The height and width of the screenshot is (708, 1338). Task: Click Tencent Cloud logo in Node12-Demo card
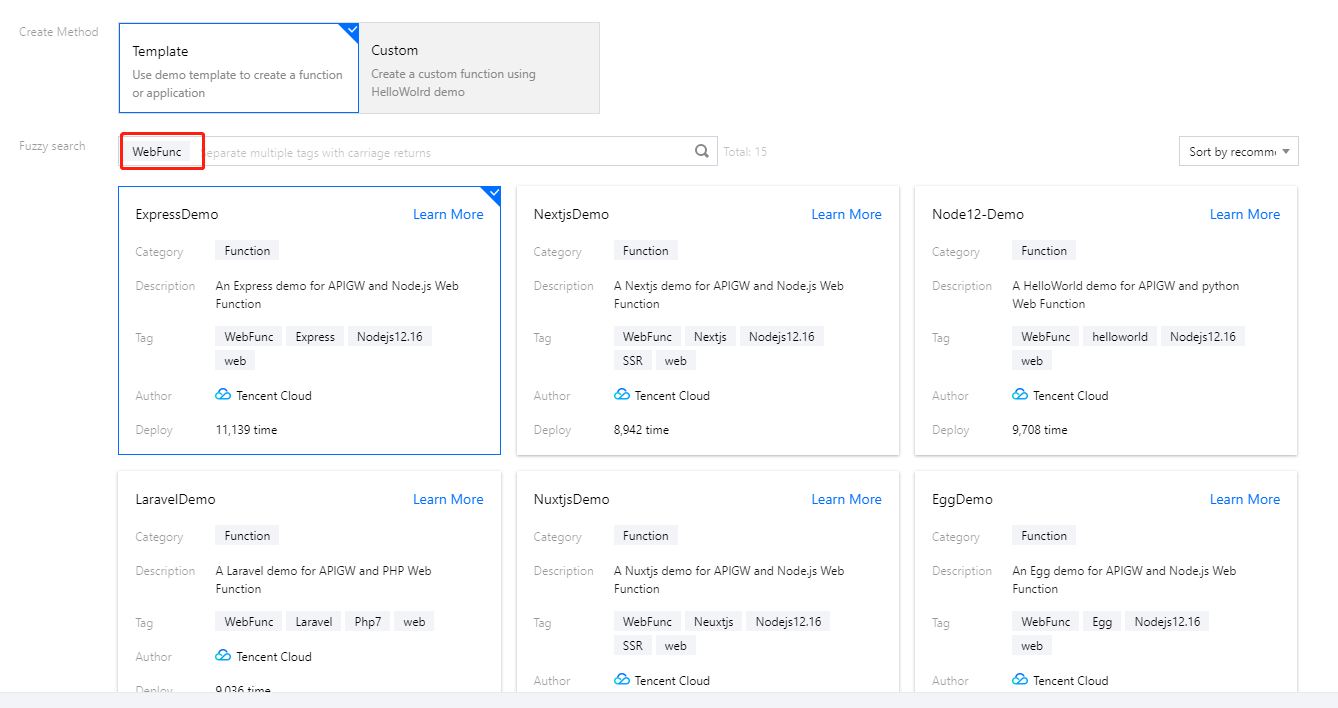tap(1020, 395)
